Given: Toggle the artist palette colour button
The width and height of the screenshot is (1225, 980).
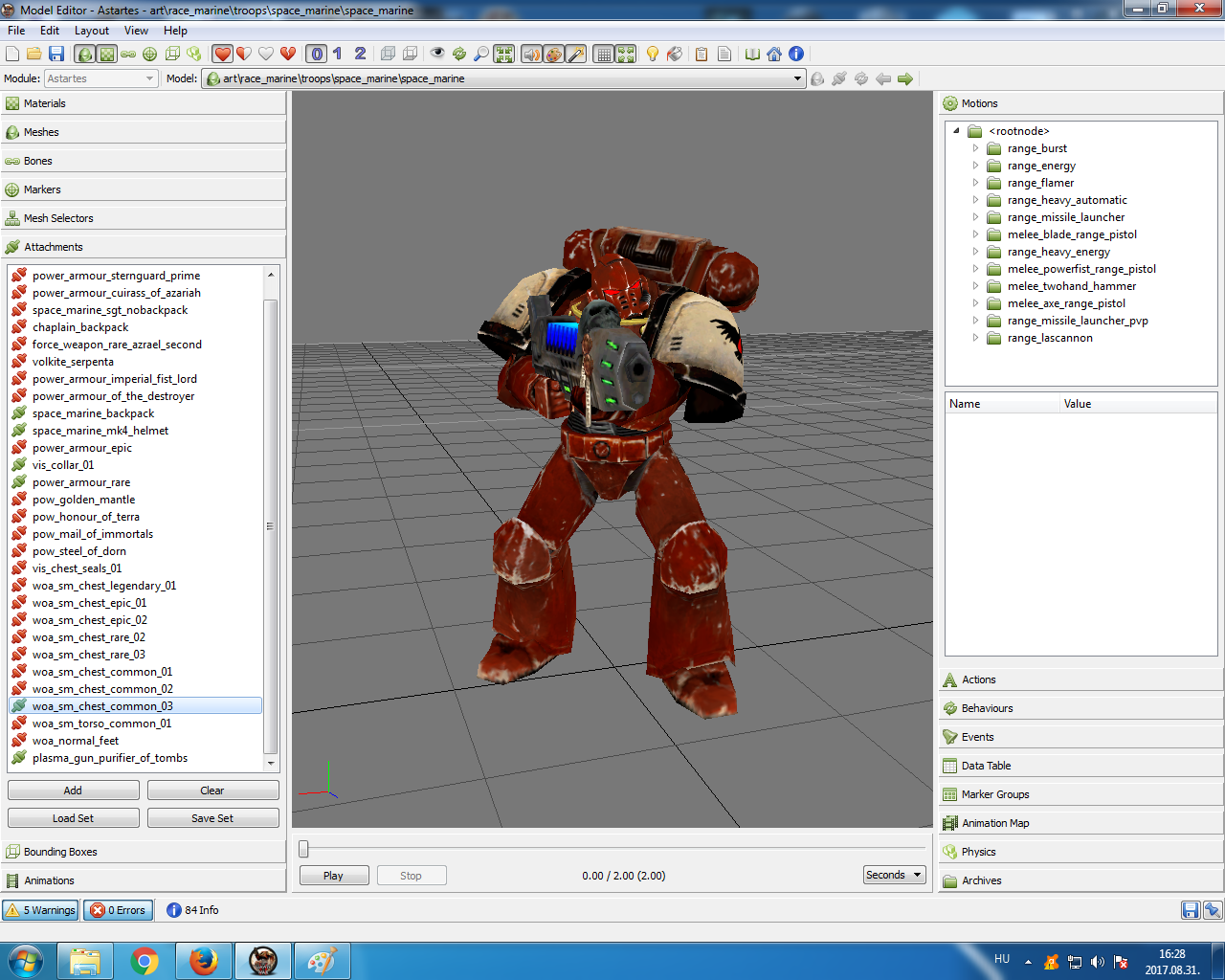Looking at the screenshot, I should 553,55.
